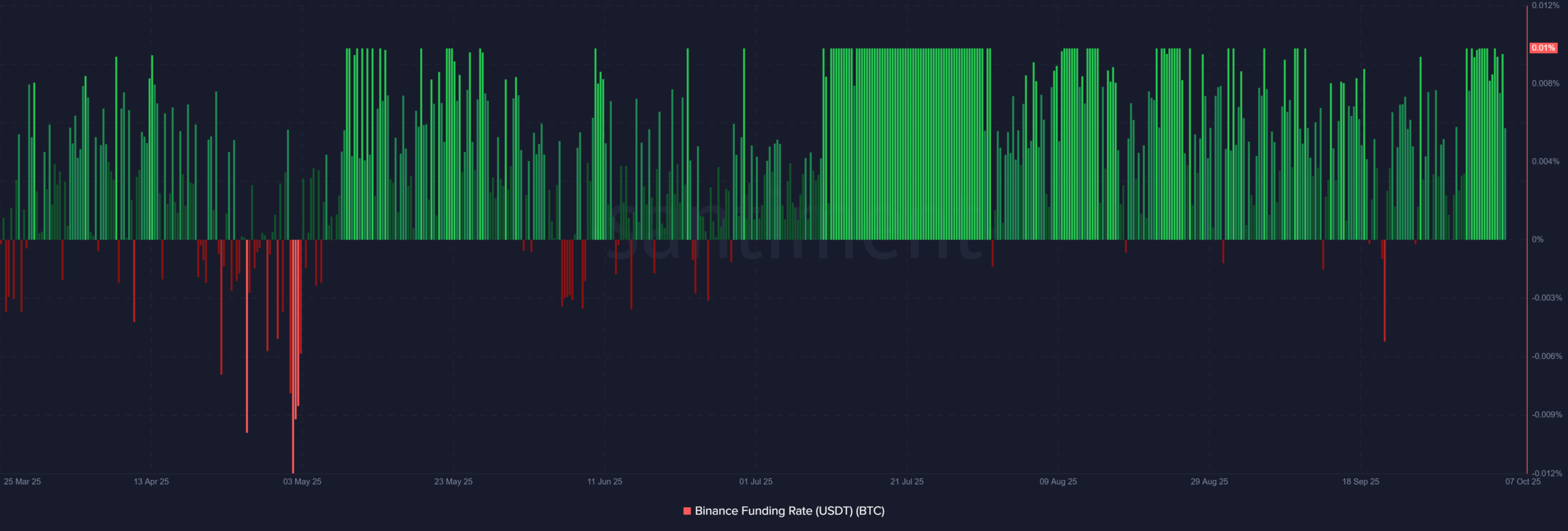This screenshot has width=1568, height=531.
Task: Click the 18 Sep 25 axis date
Action: [1360, 481]
